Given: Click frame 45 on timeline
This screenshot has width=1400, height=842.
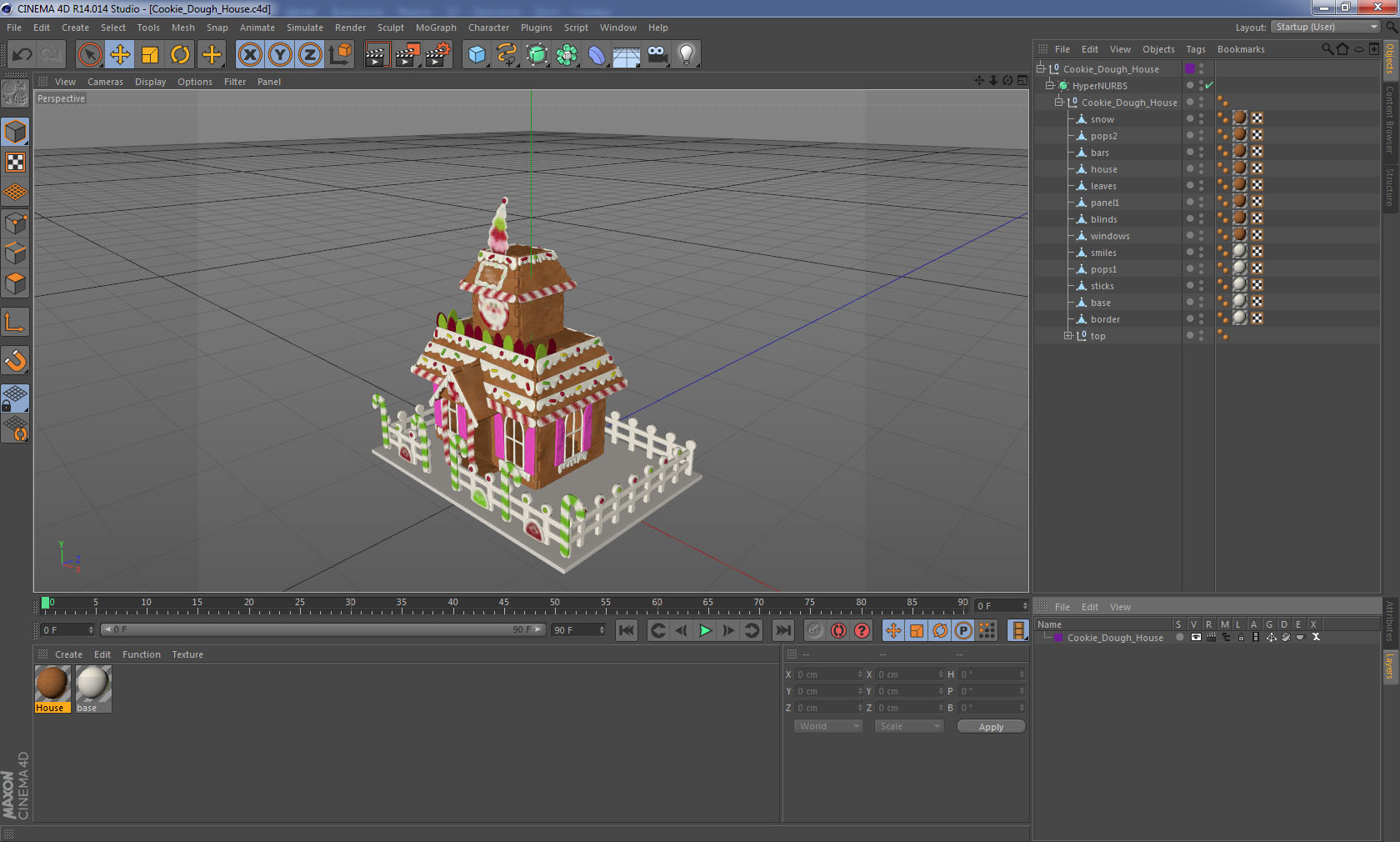Looking at the screenshot, I should (x=503, y=604).
